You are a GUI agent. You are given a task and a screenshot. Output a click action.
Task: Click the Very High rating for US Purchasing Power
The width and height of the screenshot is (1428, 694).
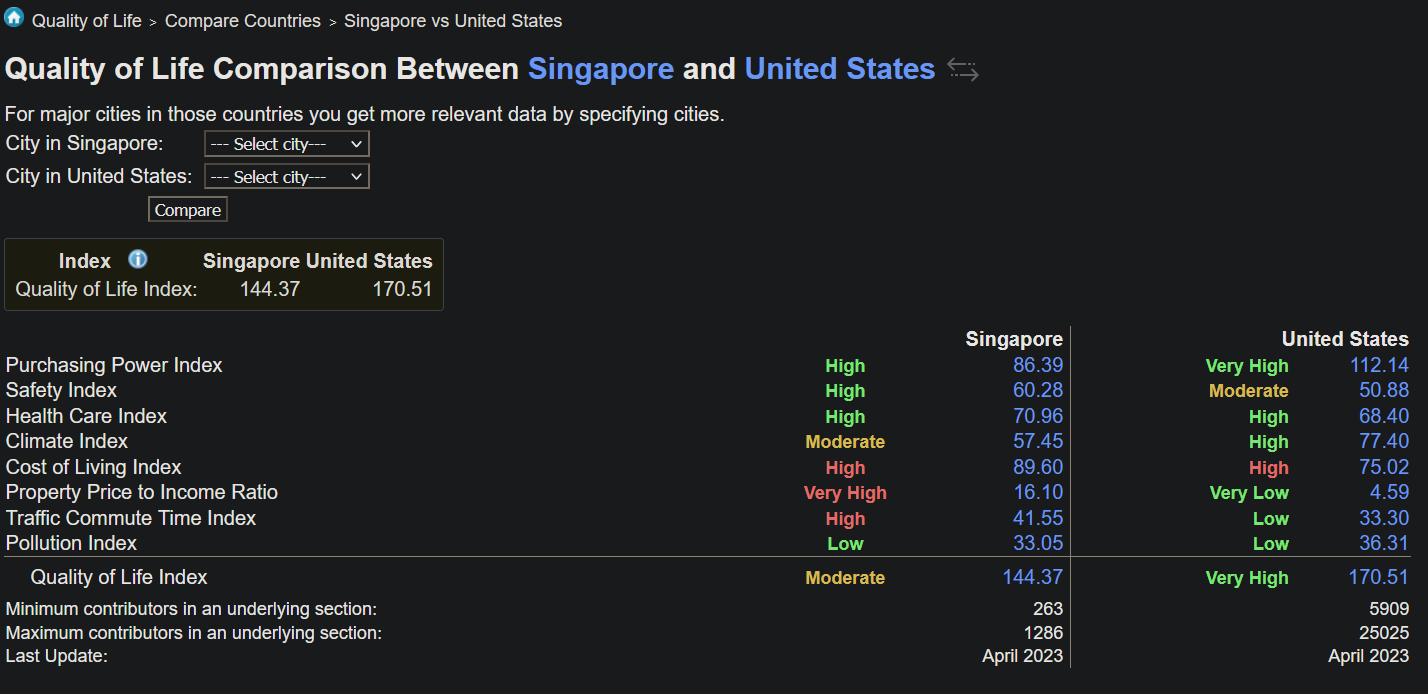(x=1247, y=366)
